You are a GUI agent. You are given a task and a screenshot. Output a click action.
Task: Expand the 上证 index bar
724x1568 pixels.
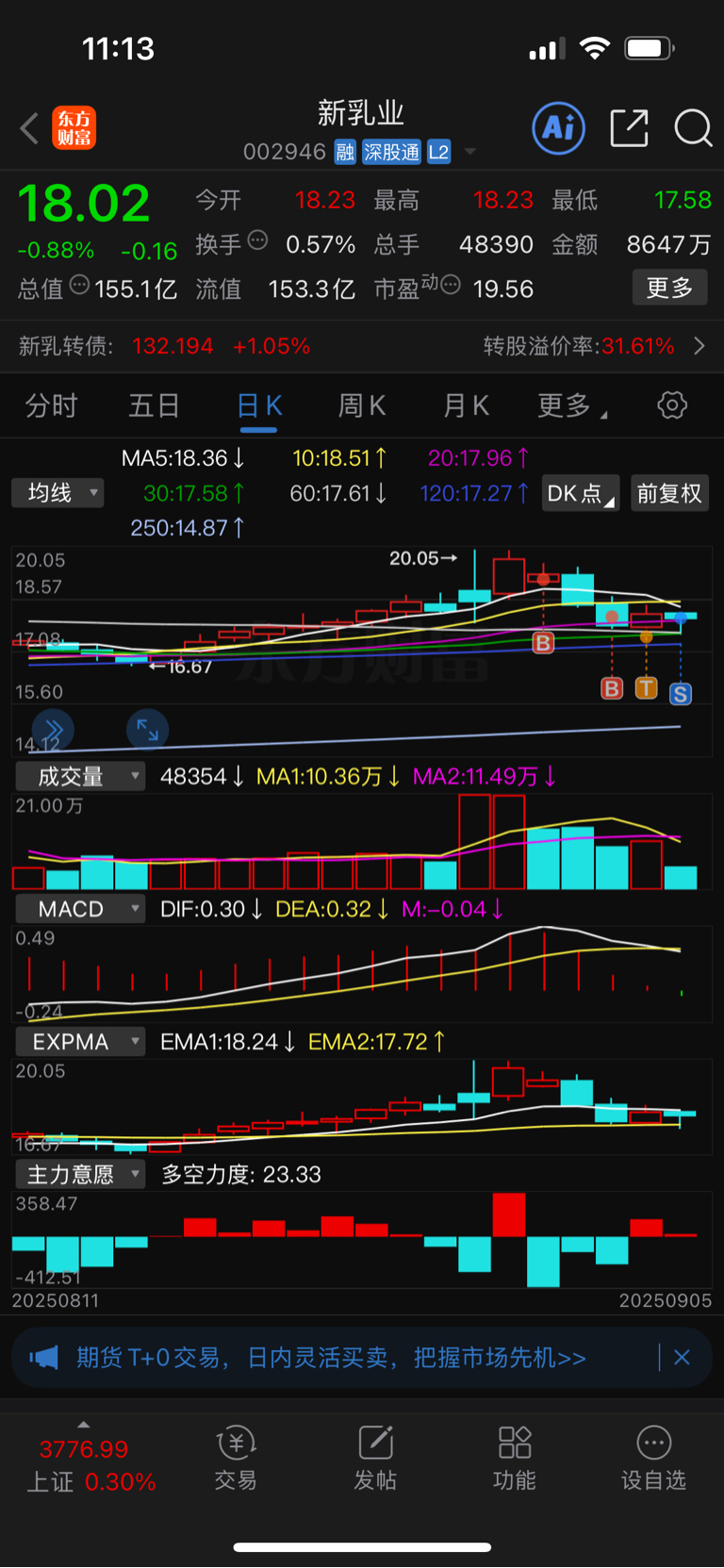[84, 1425]
